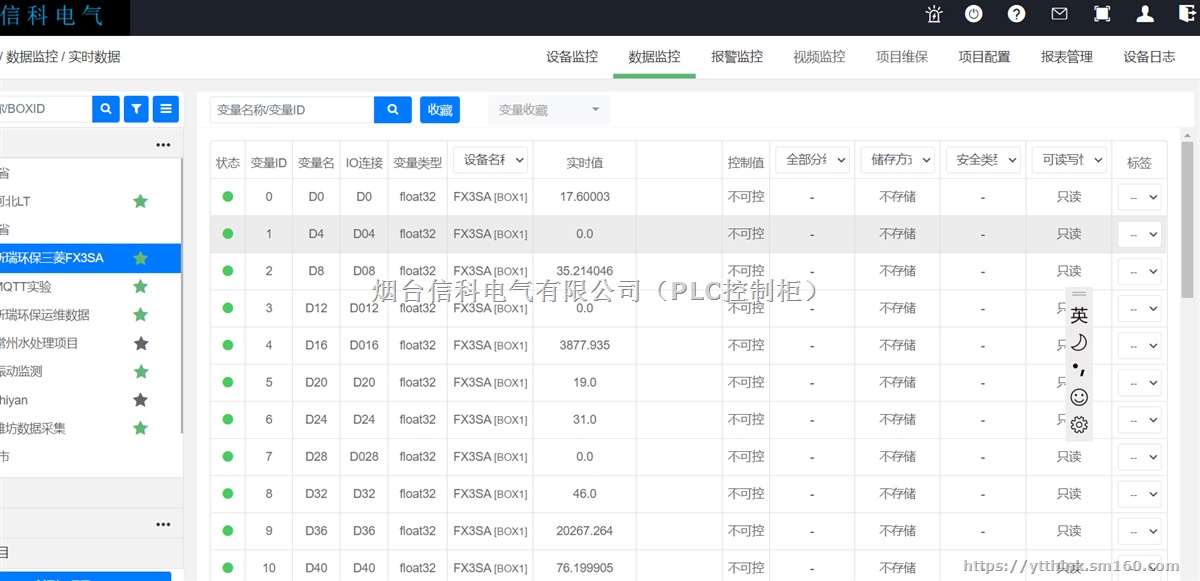Focus the 变量名称/变量ID search field
Screen dimensions: 1200x581
click(292, 110)
